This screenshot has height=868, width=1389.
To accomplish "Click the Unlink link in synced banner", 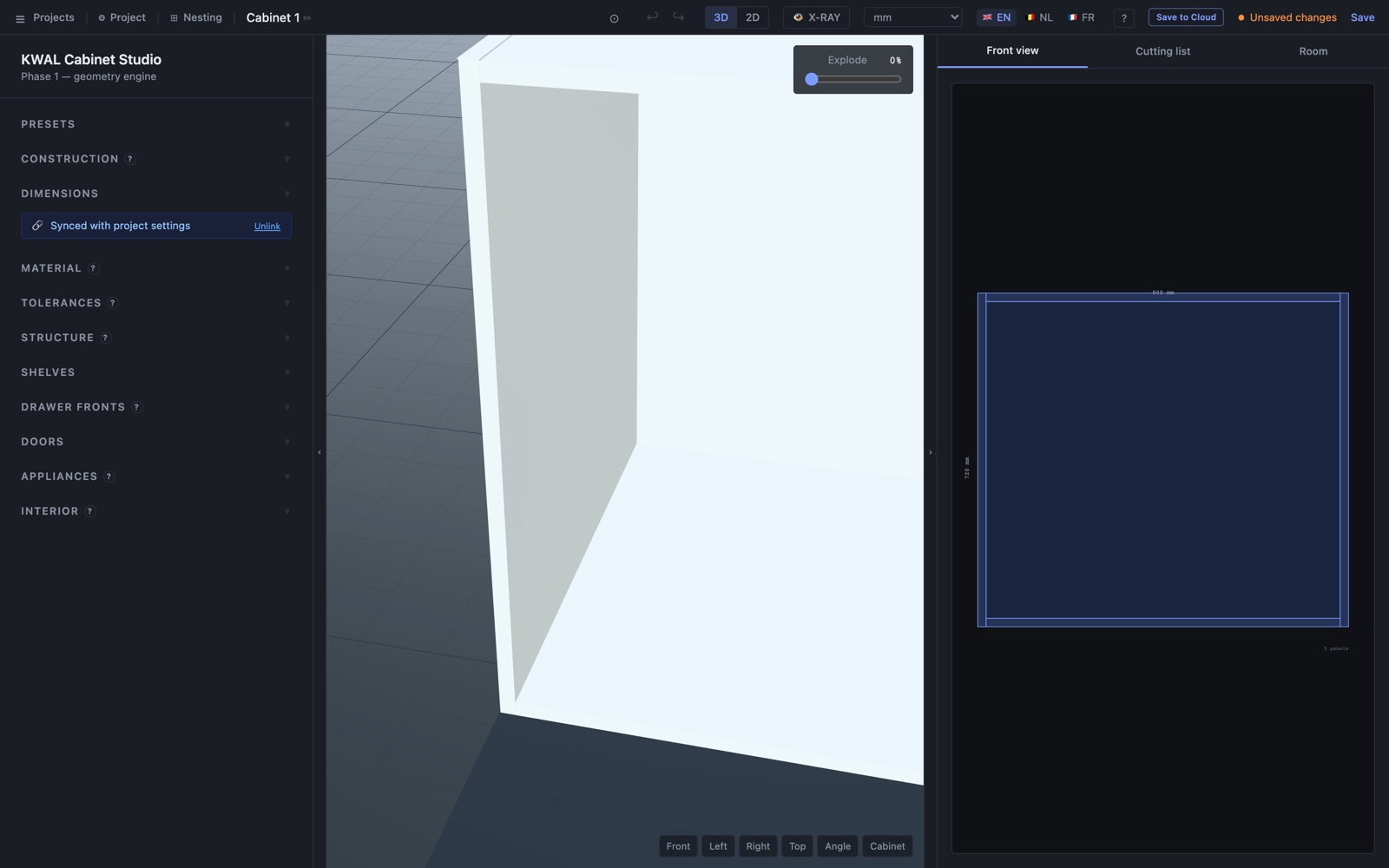I will click(x=267, y=227).
